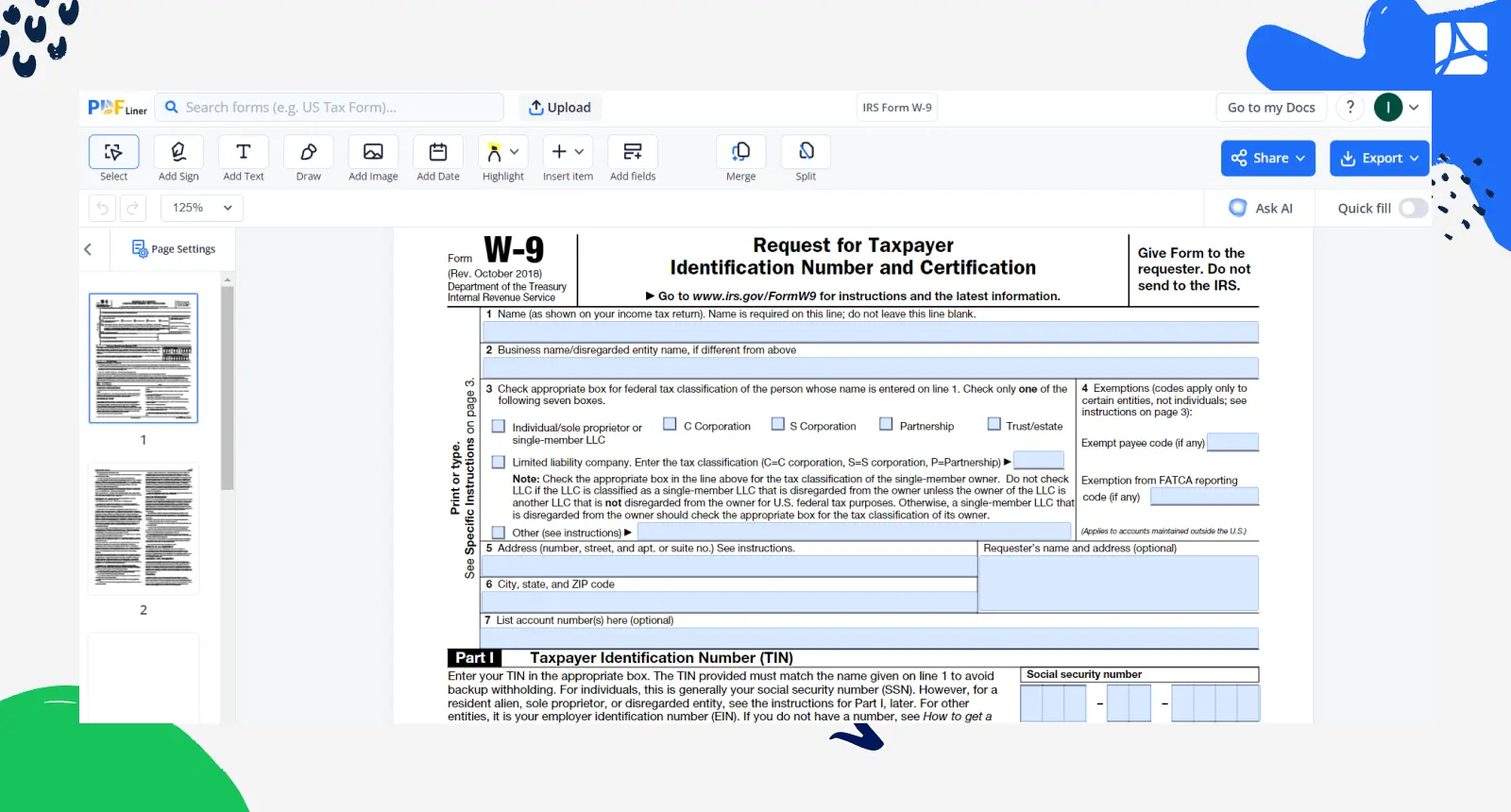The height and width of the screenshot is (812, 1511).
Task: Expand the Highlight options arrow
Action: coord(515,151)
